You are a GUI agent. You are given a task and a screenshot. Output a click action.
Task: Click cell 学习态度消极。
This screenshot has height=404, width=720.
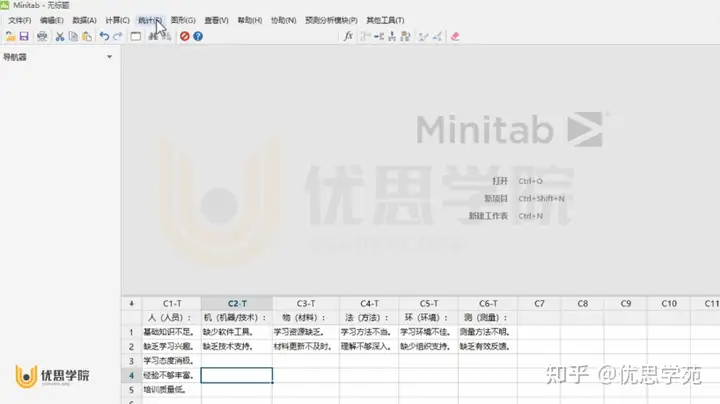click(x=172, y=361)
